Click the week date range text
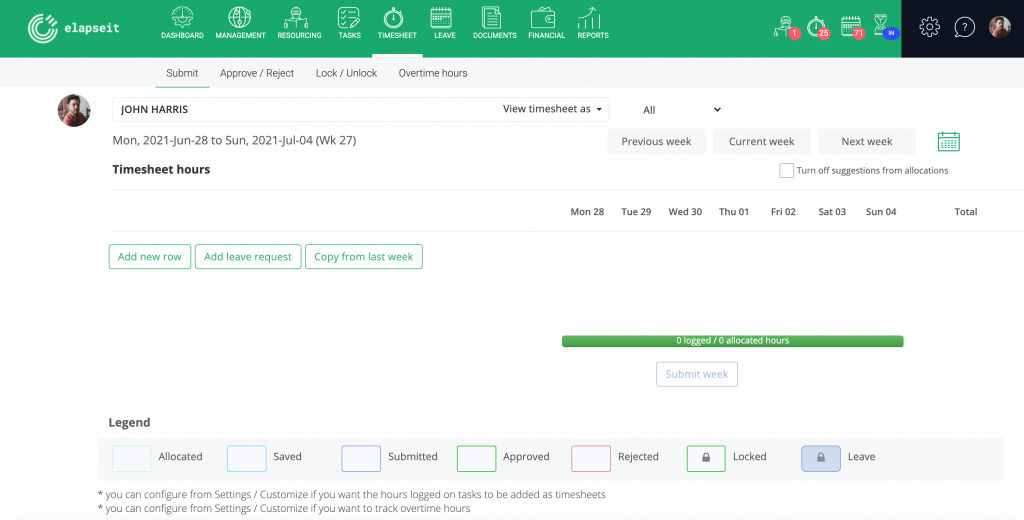The height and width of the screenshot is (520, 1024). click(x=234, y=140)
